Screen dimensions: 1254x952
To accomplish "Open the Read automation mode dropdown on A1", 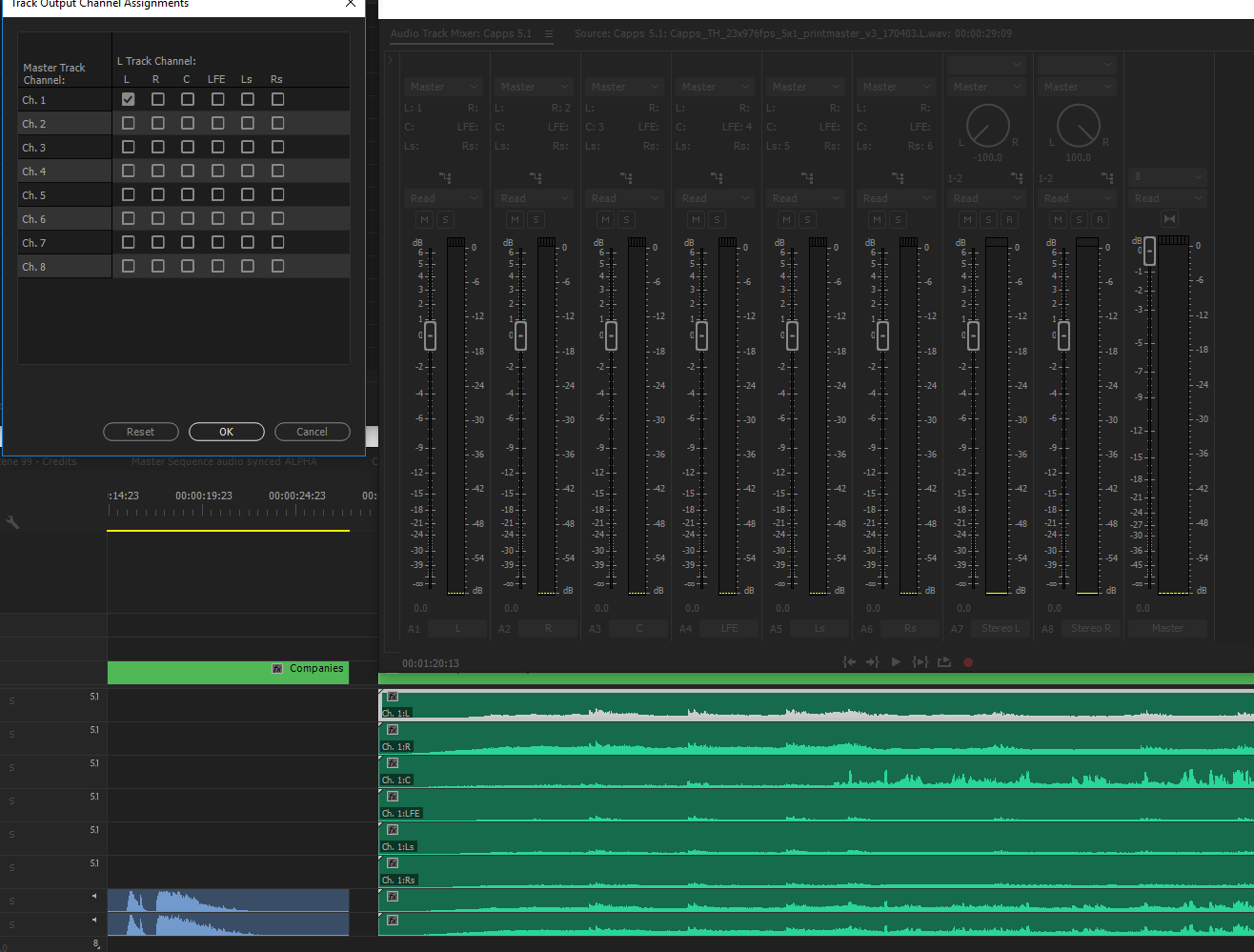I will click(442, 198).
